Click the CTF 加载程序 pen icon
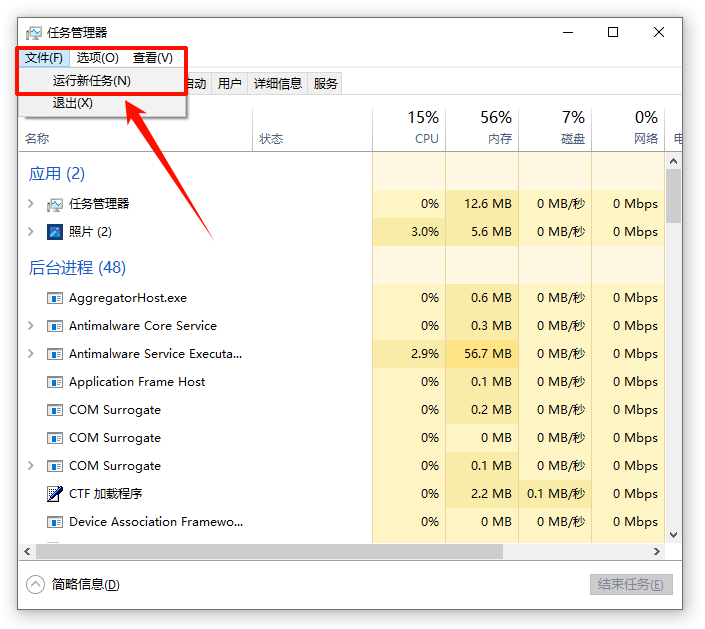 pyautogui.click(x=55, y=494)
